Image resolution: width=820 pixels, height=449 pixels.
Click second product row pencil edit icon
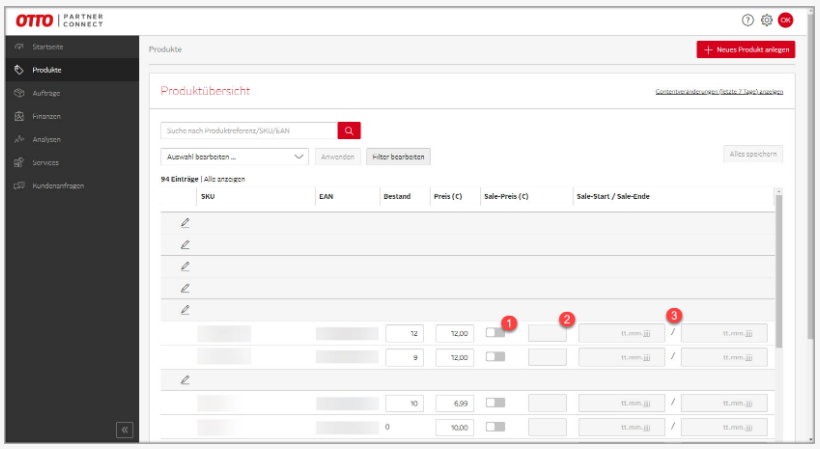tap(185, 245)
